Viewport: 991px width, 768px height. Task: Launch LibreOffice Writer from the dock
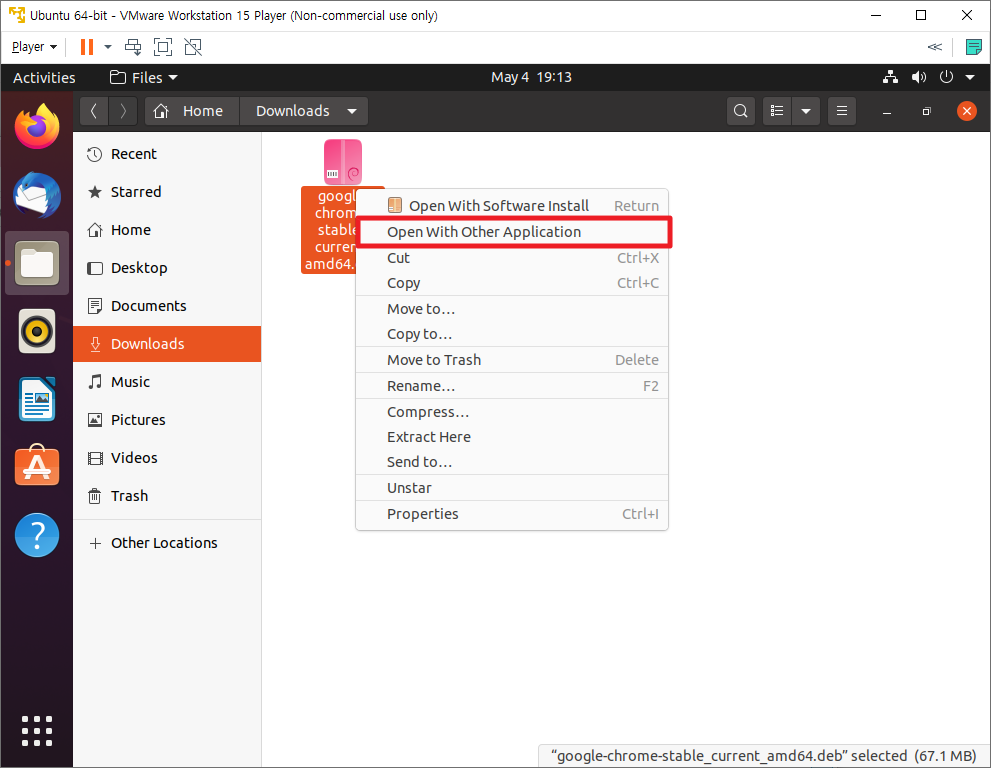(37, 399)
